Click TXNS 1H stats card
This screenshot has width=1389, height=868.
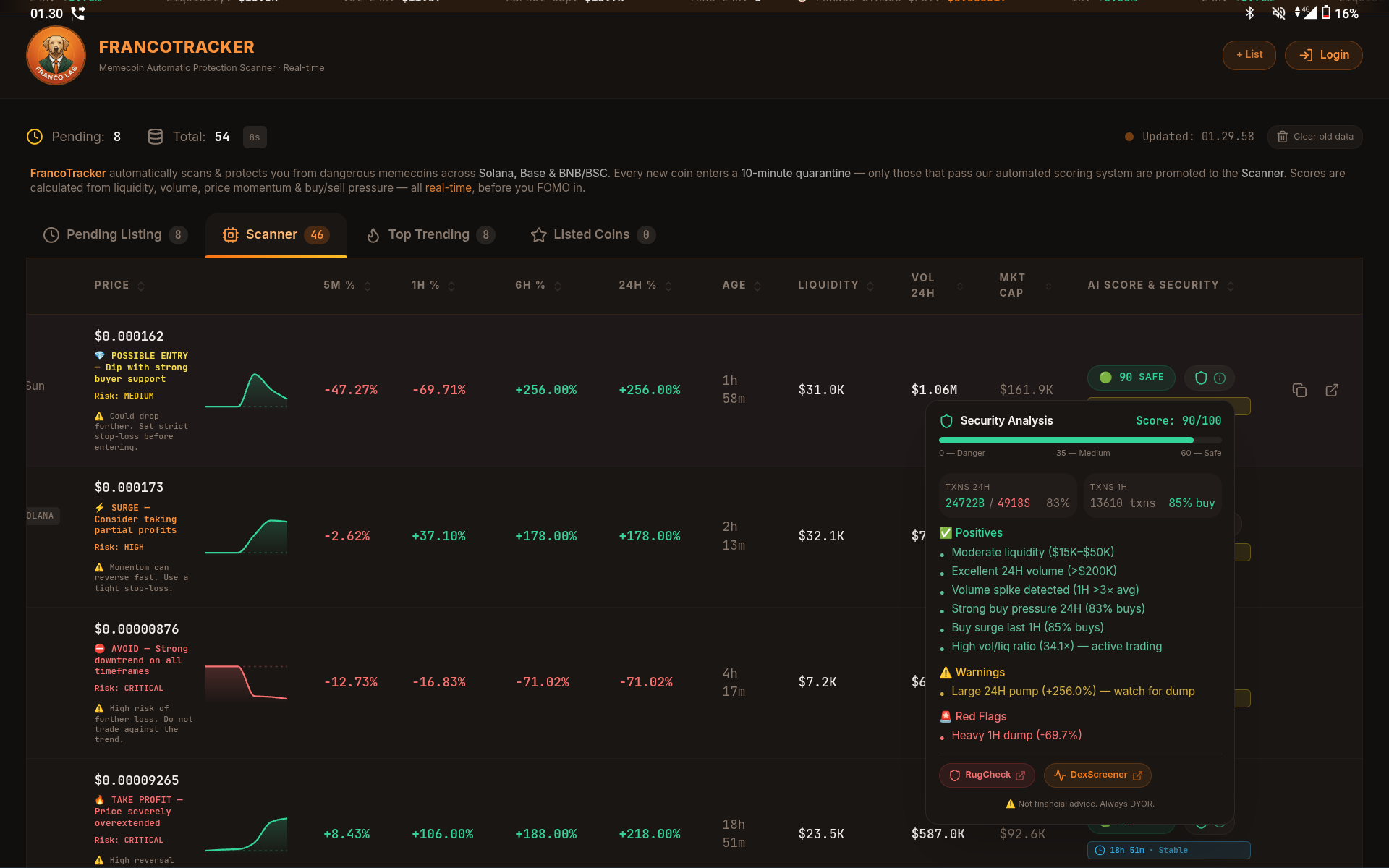[x=1152, y=495]
